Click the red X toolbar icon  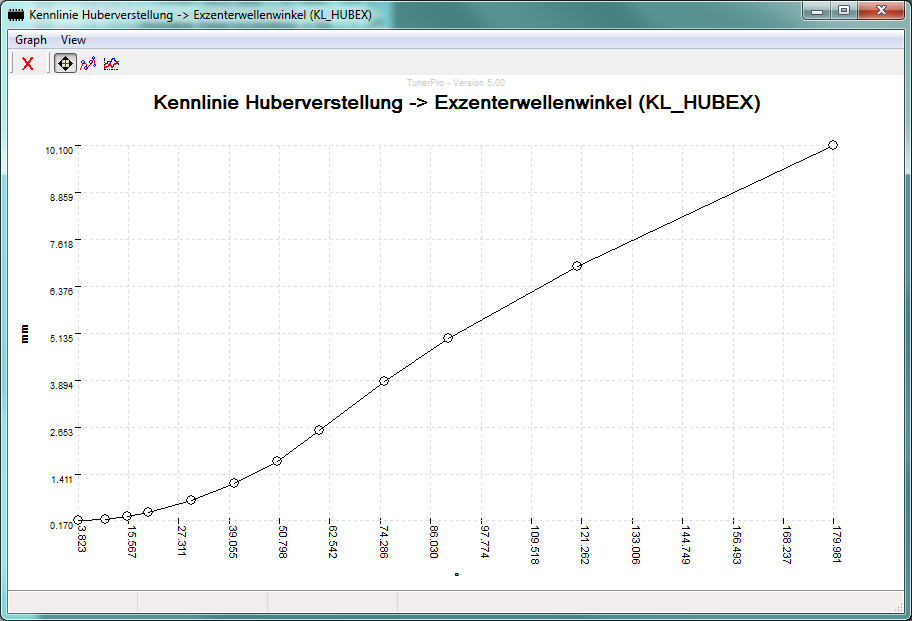(x=27, y=63)
